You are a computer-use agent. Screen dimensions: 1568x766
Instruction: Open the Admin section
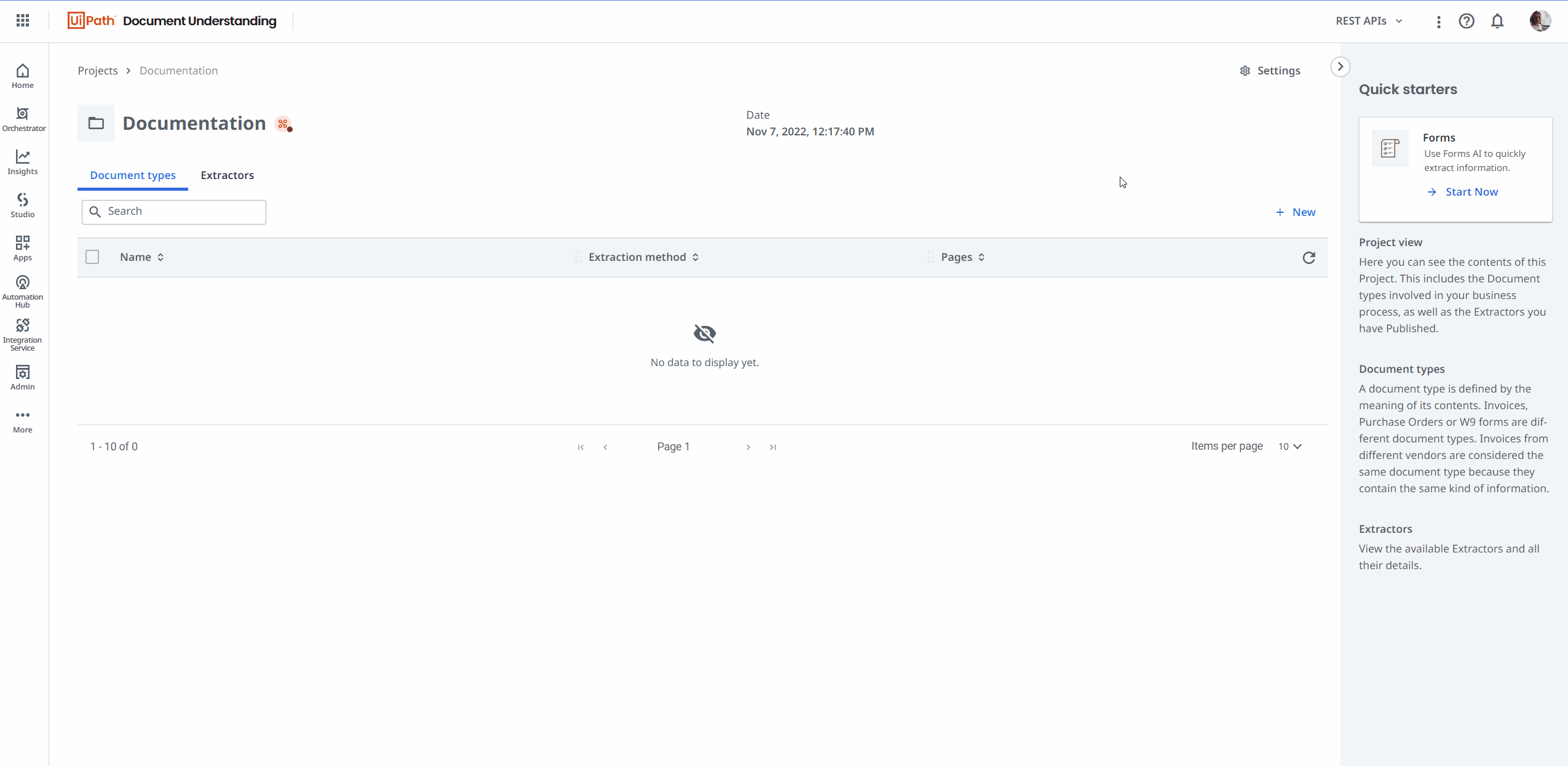pyautogui.click(x=23, y=377)
